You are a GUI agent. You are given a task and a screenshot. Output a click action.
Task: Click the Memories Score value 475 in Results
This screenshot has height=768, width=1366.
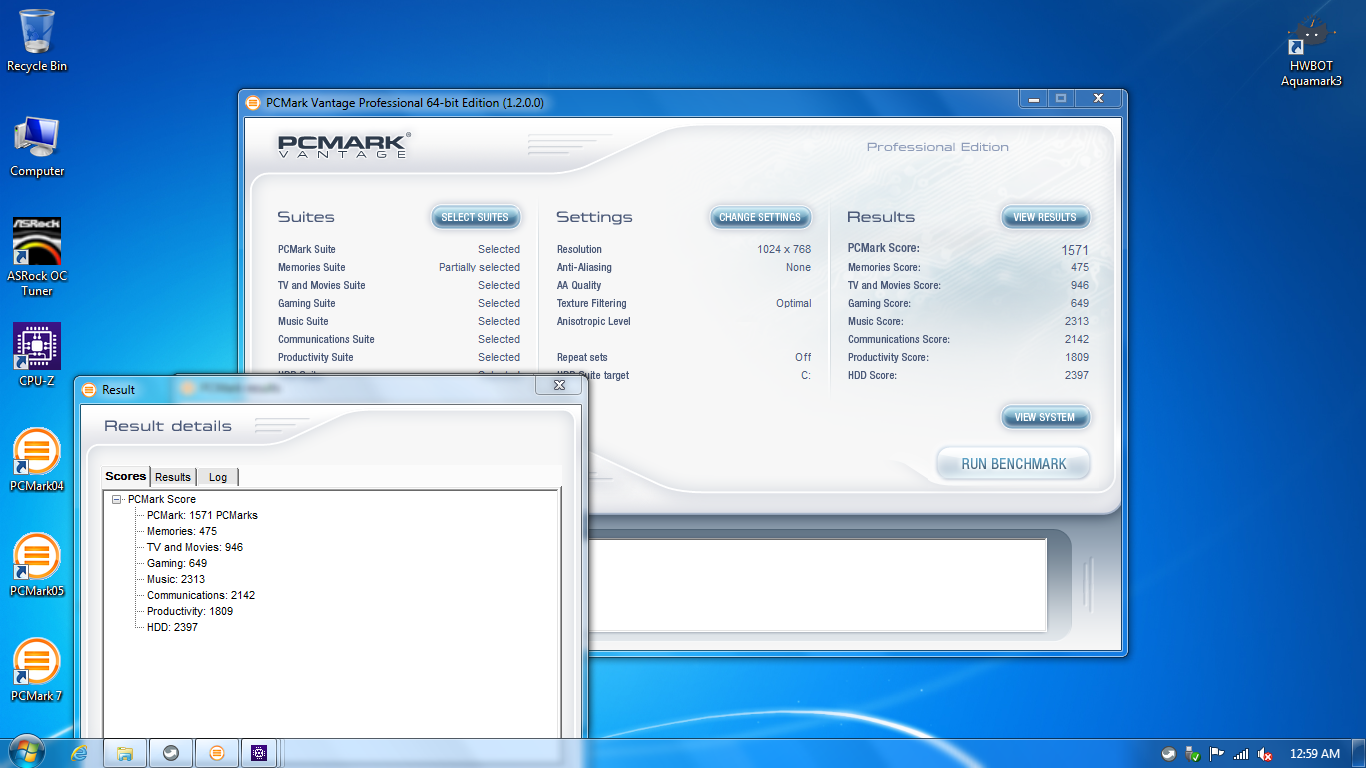click(1080, 267)
